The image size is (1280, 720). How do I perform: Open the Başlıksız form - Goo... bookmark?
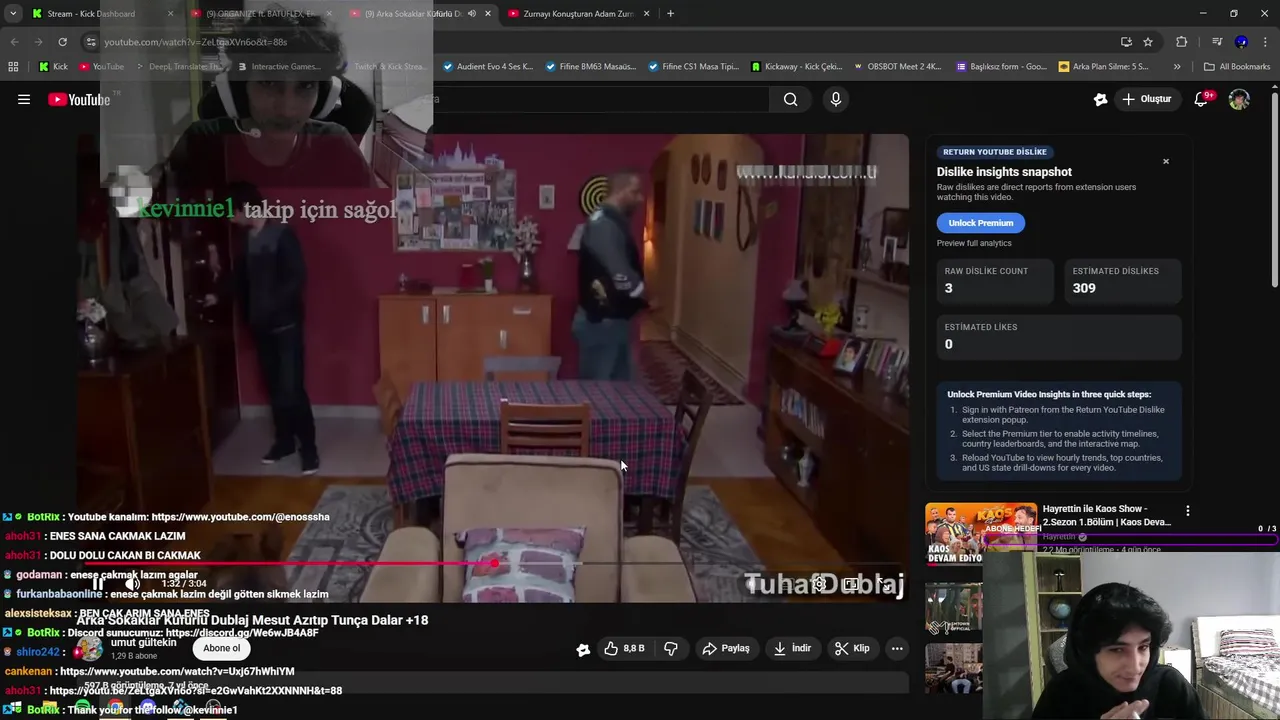1001,67
